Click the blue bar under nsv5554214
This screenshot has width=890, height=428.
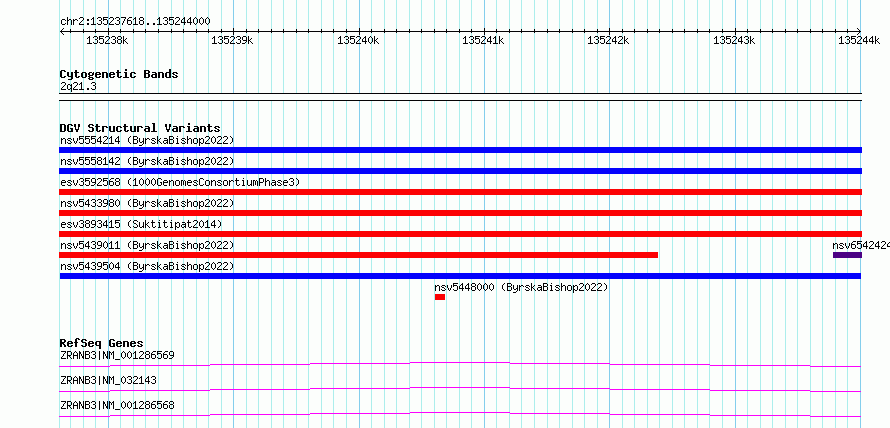point(461,150)
